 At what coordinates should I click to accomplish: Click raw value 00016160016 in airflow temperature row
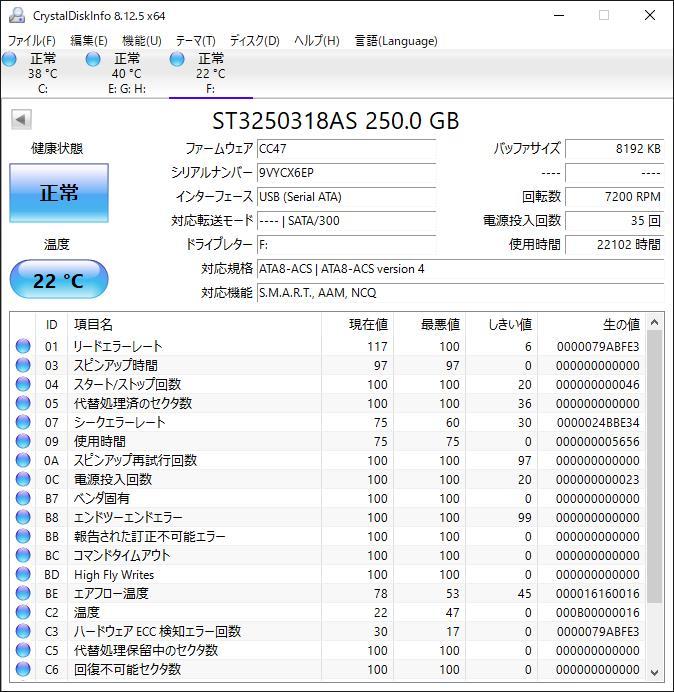click(598, 593)
